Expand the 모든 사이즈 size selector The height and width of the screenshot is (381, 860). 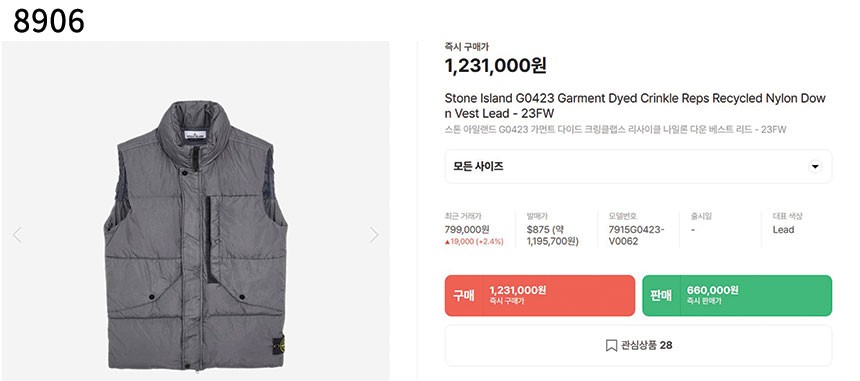click(638, 167)
